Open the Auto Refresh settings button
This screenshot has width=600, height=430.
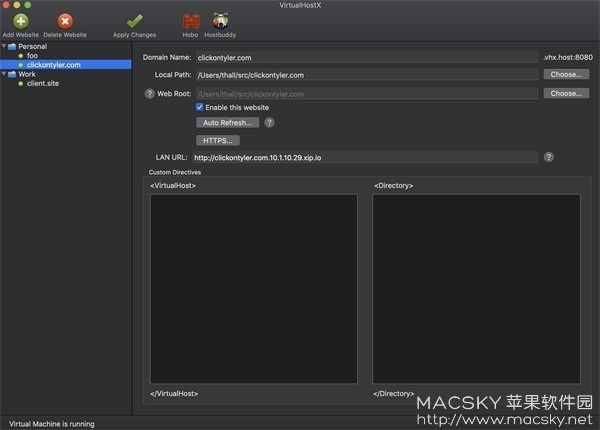(228, 122)
